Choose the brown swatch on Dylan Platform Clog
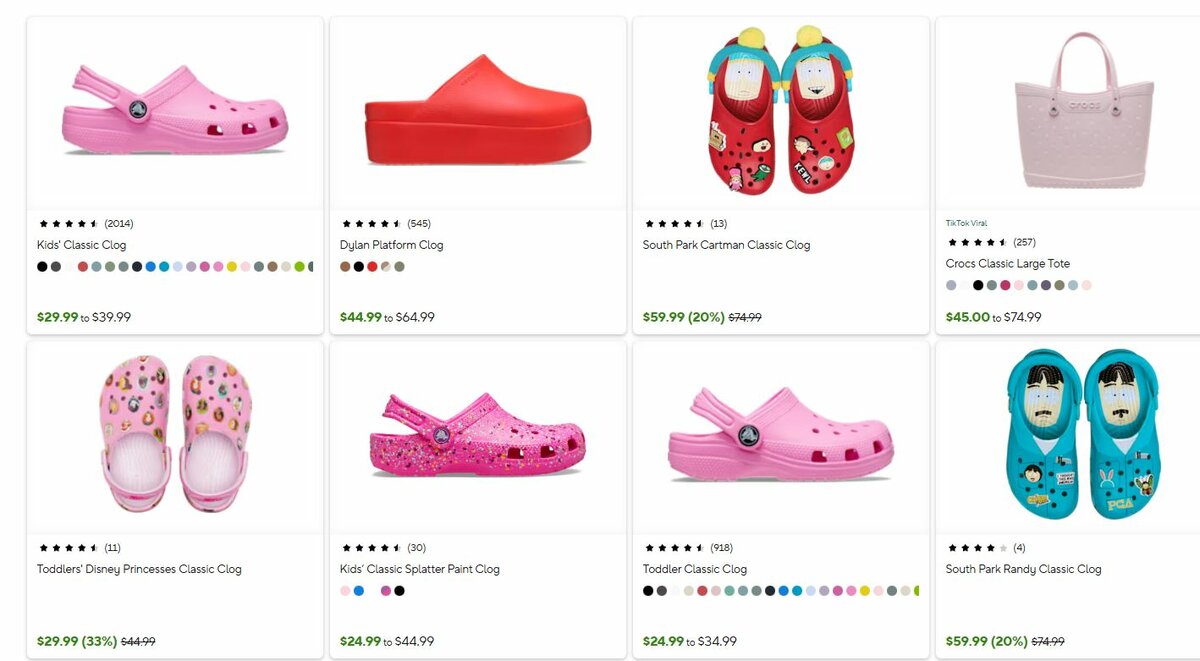The width and height of the screenshot is (1200, 661). (345, 267)
